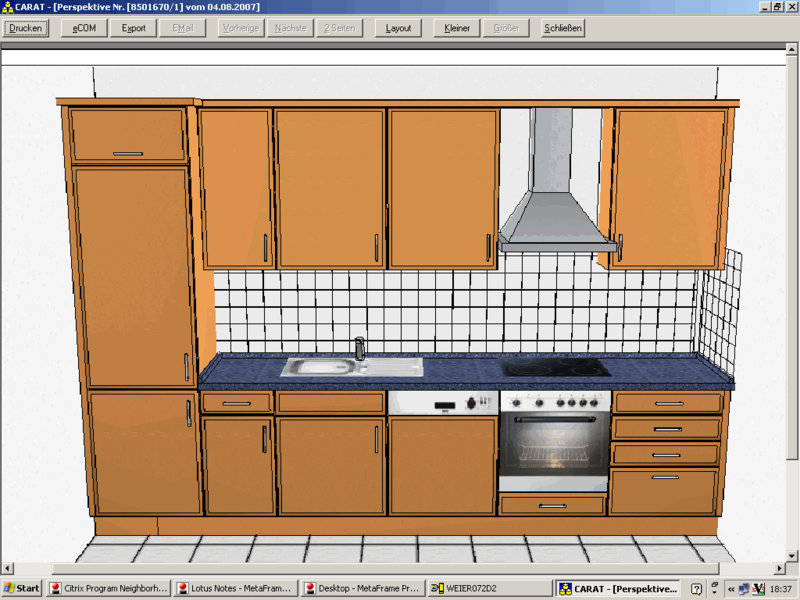Switch to Citrix Program Neighborhood in taskbar
The image size is (800, 600).
[109, 589]
